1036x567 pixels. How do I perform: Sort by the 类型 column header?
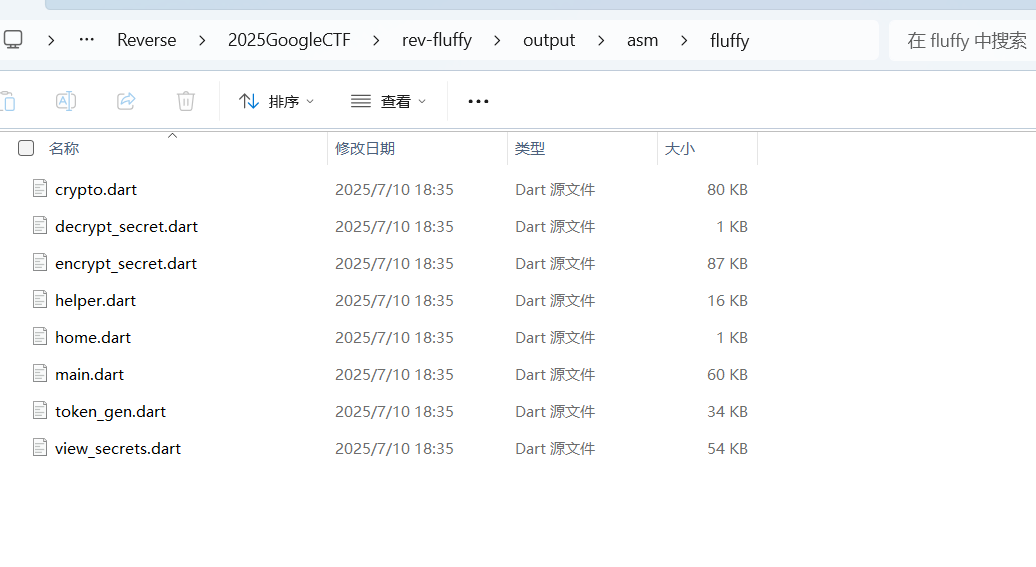[x=530, y=148]
